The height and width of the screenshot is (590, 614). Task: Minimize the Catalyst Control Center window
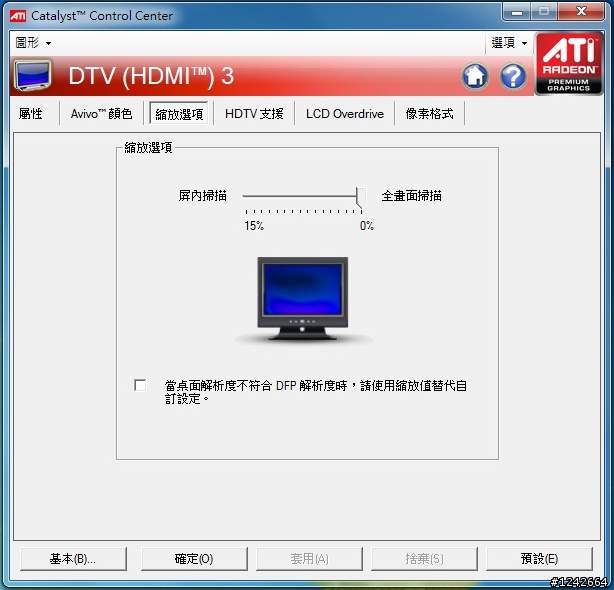click(517, 12)
